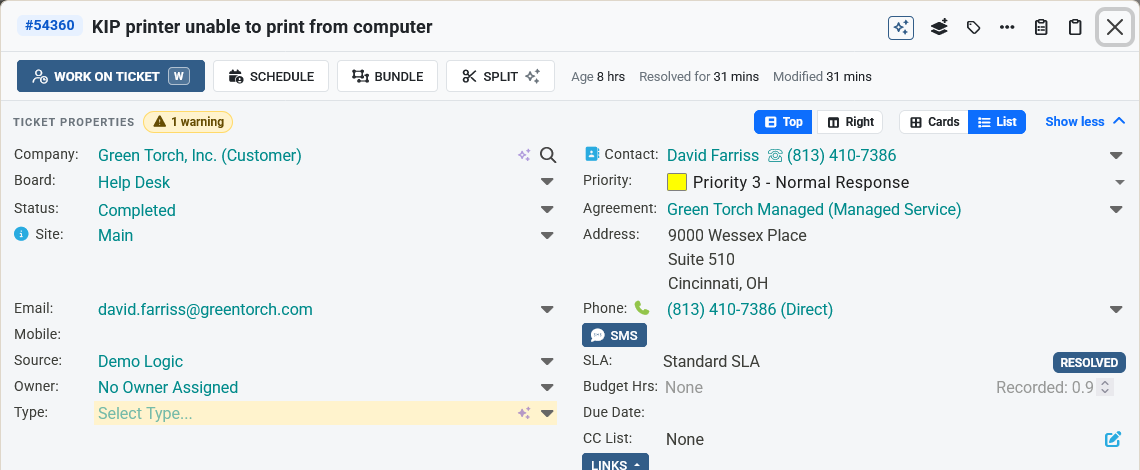
Task: Click the RESOLVED SLA badge
Action: coord(1089,362)
